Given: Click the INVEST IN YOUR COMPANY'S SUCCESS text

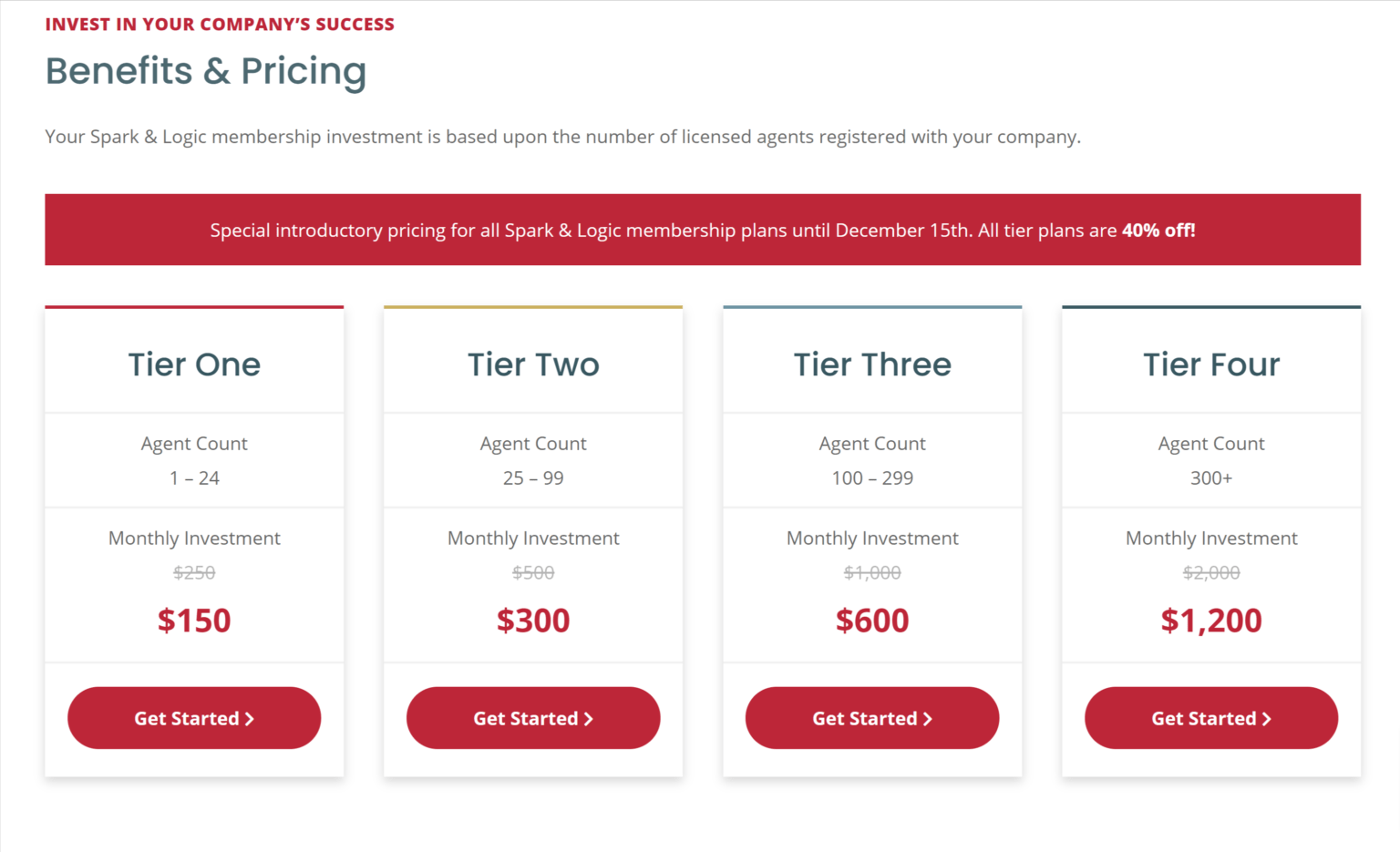Looking at the screenshot, I should click(x=220, y=24).
